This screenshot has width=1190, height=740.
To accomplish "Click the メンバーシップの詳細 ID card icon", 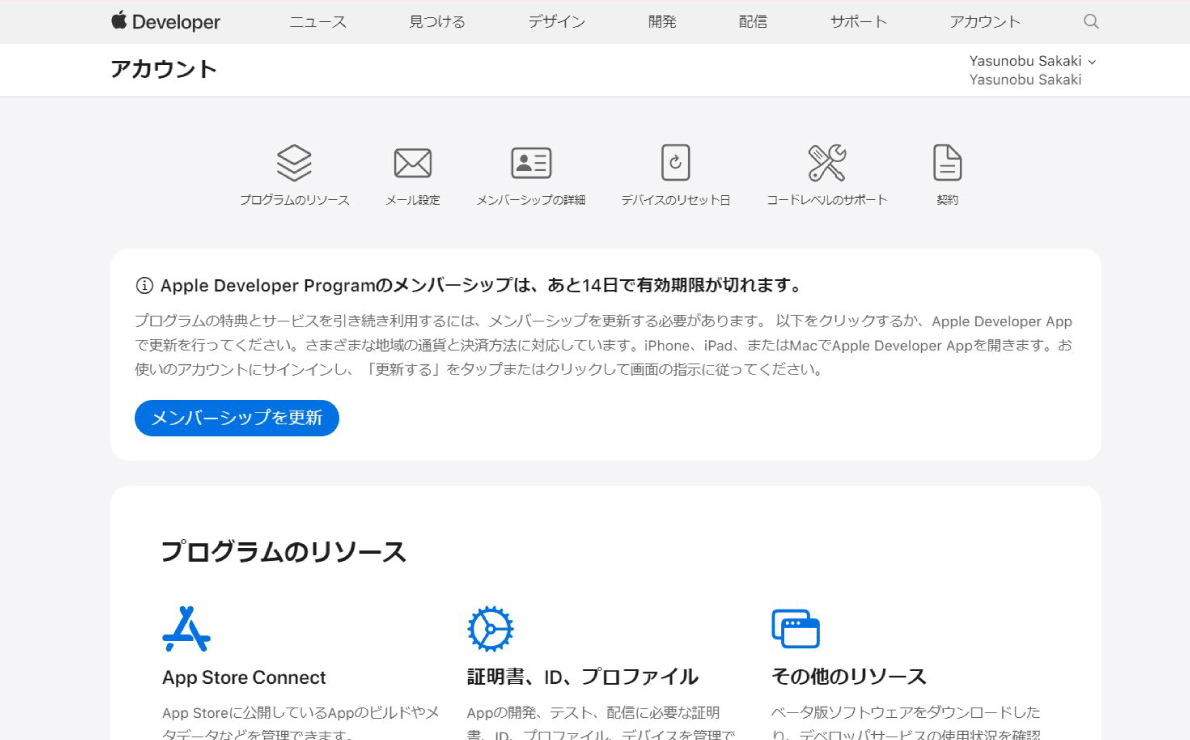I will (x=531, y=163).
